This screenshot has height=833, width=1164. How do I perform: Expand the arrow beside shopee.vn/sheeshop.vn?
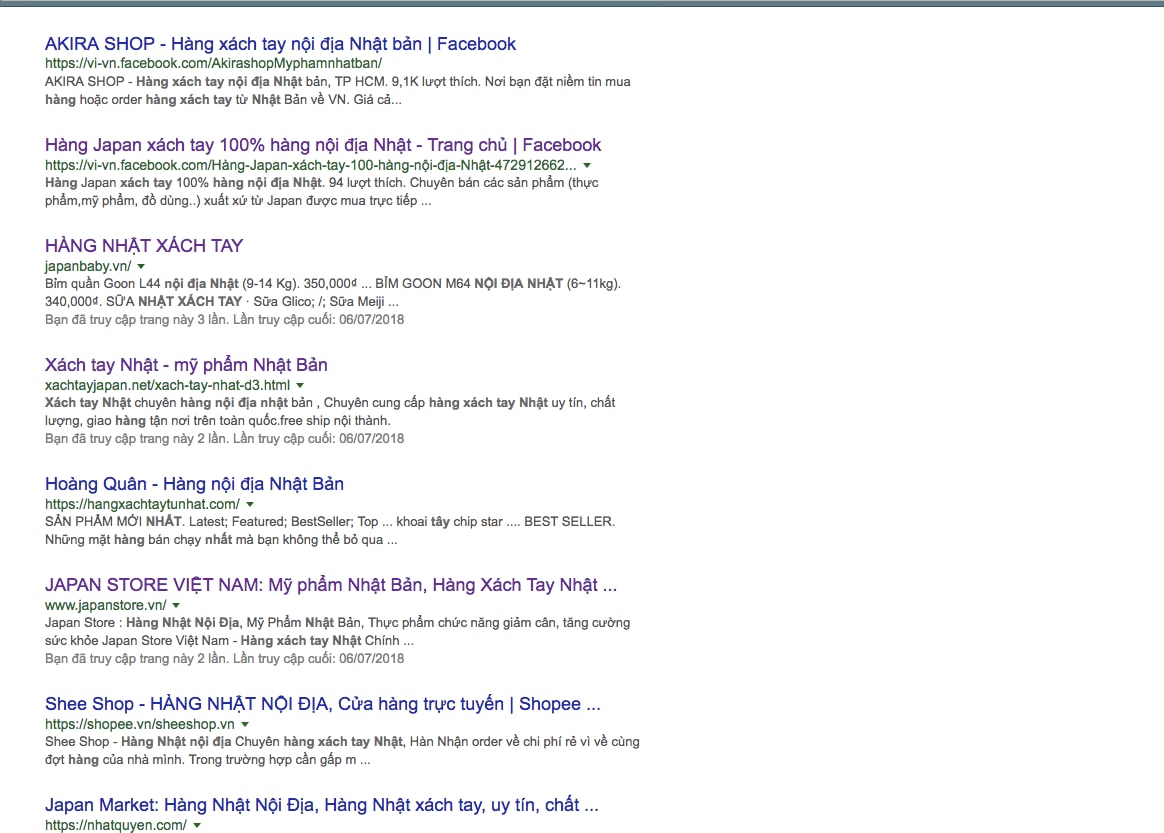245,724
